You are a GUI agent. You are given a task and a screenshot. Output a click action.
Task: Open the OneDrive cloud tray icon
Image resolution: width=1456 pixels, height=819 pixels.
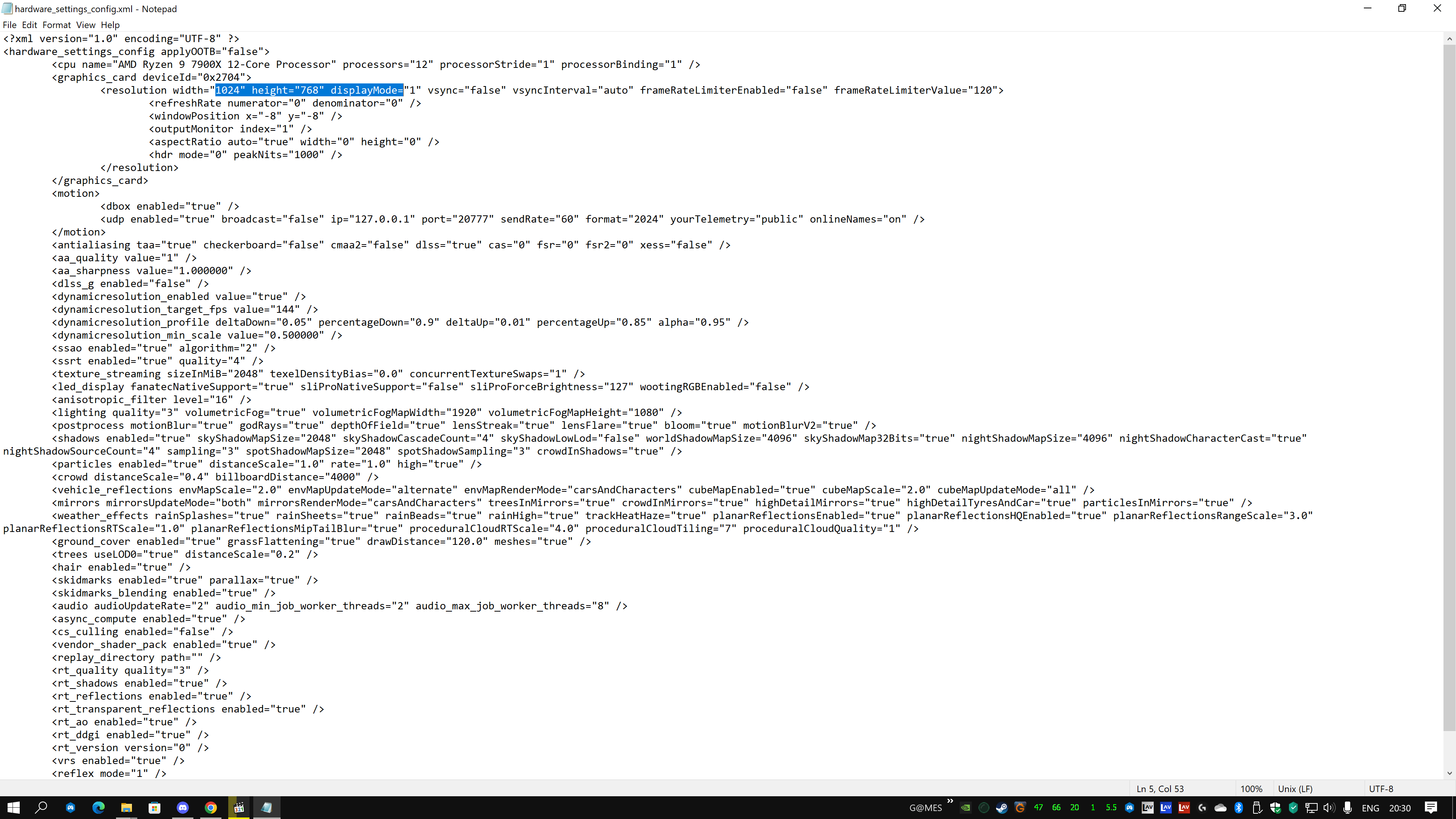tap(1220, 808)
